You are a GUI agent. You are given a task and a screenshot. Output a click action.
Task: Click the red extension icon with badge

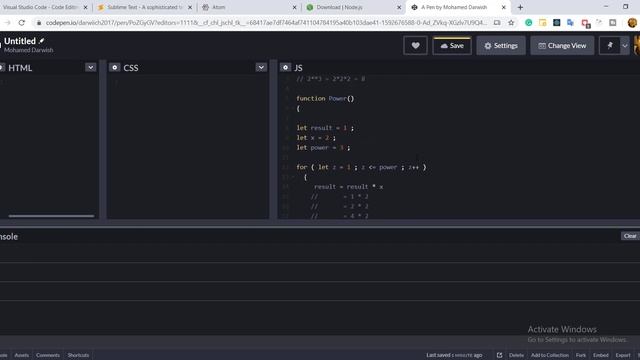point(585,24)
